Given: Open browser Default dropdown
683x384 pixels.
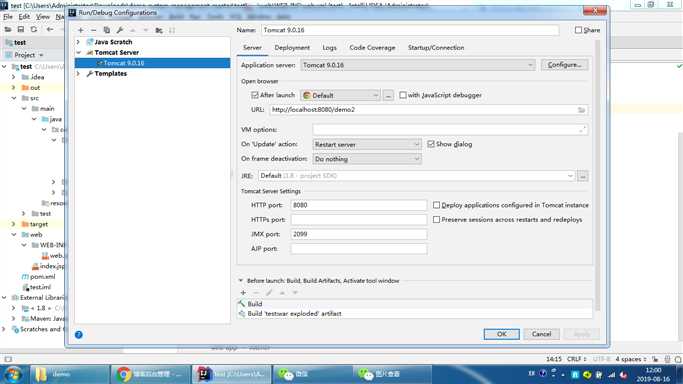Looking at the screenshot, I should coord(341,95).
